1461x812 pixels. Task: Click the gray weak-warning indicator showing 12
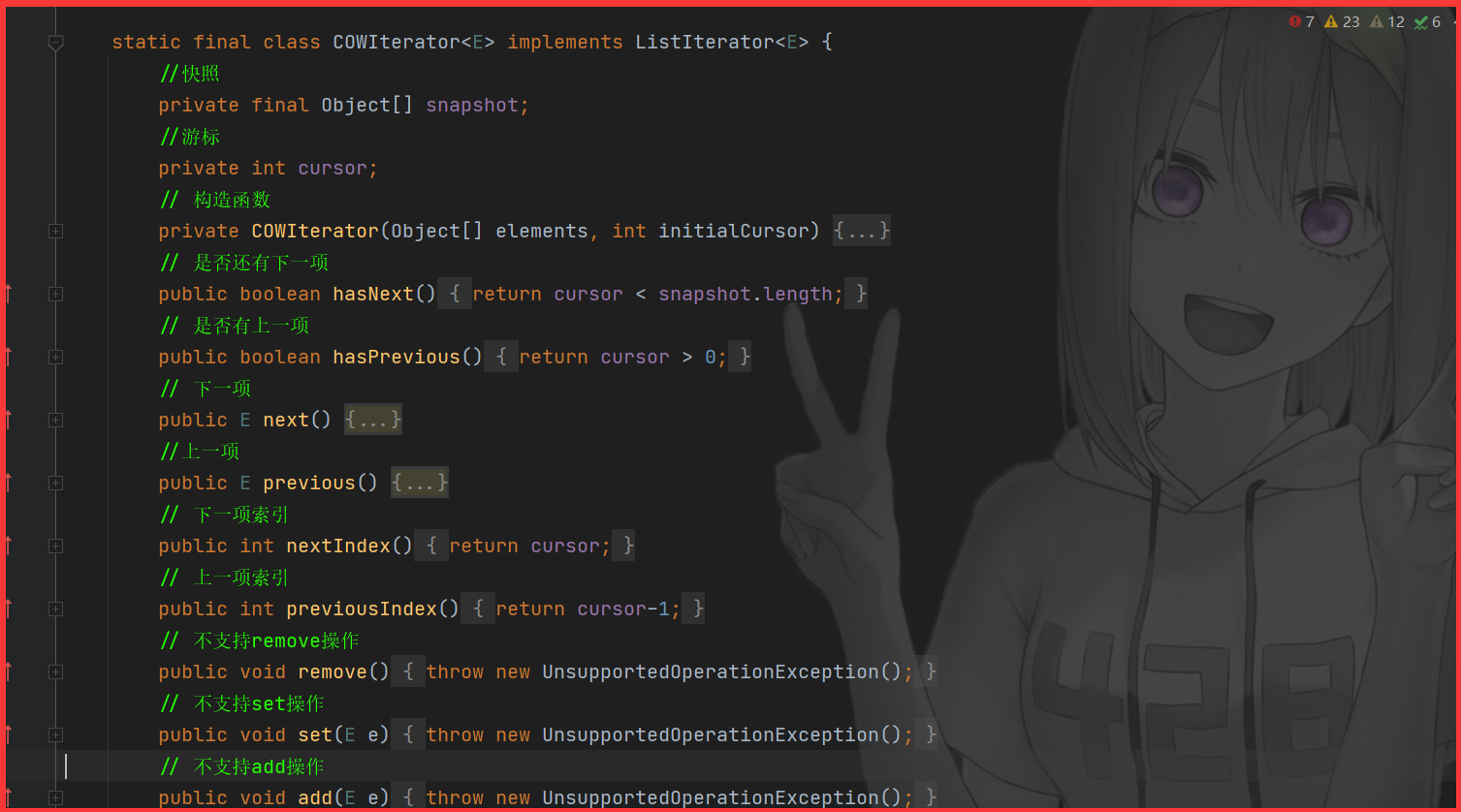click(1387, 21)
